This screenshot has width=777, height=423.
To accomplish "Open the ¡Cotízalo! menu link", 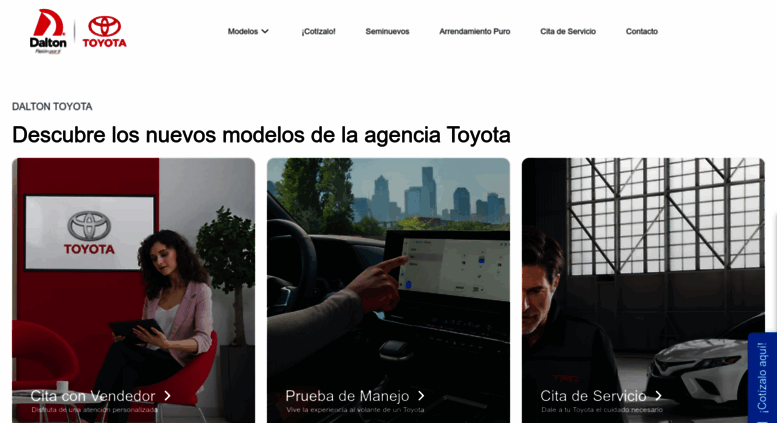I will (x=318, y=31).
